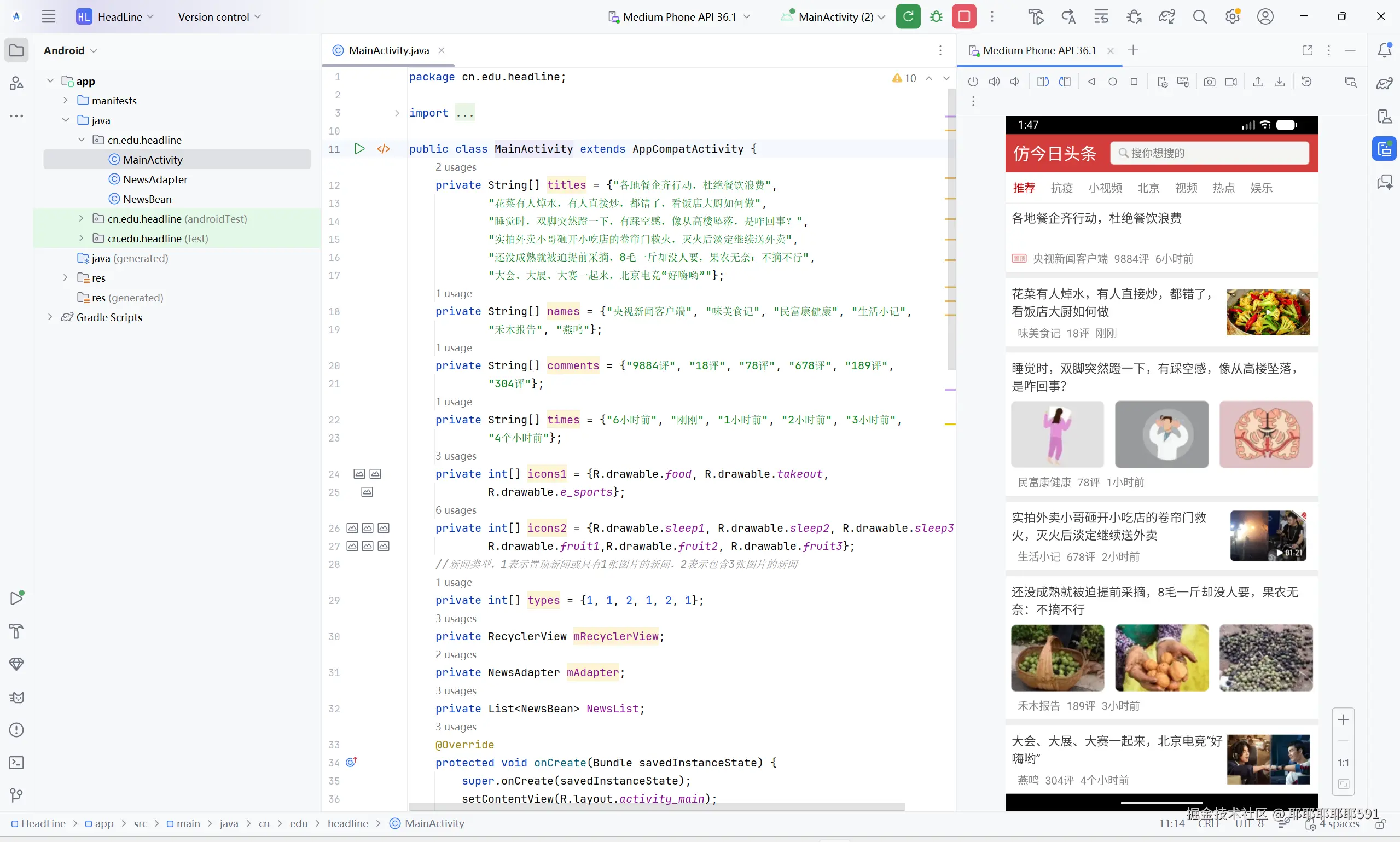1400x842 pixels.
Task: Open IDE settings gear icon
Action: [x=1232, y=16]
